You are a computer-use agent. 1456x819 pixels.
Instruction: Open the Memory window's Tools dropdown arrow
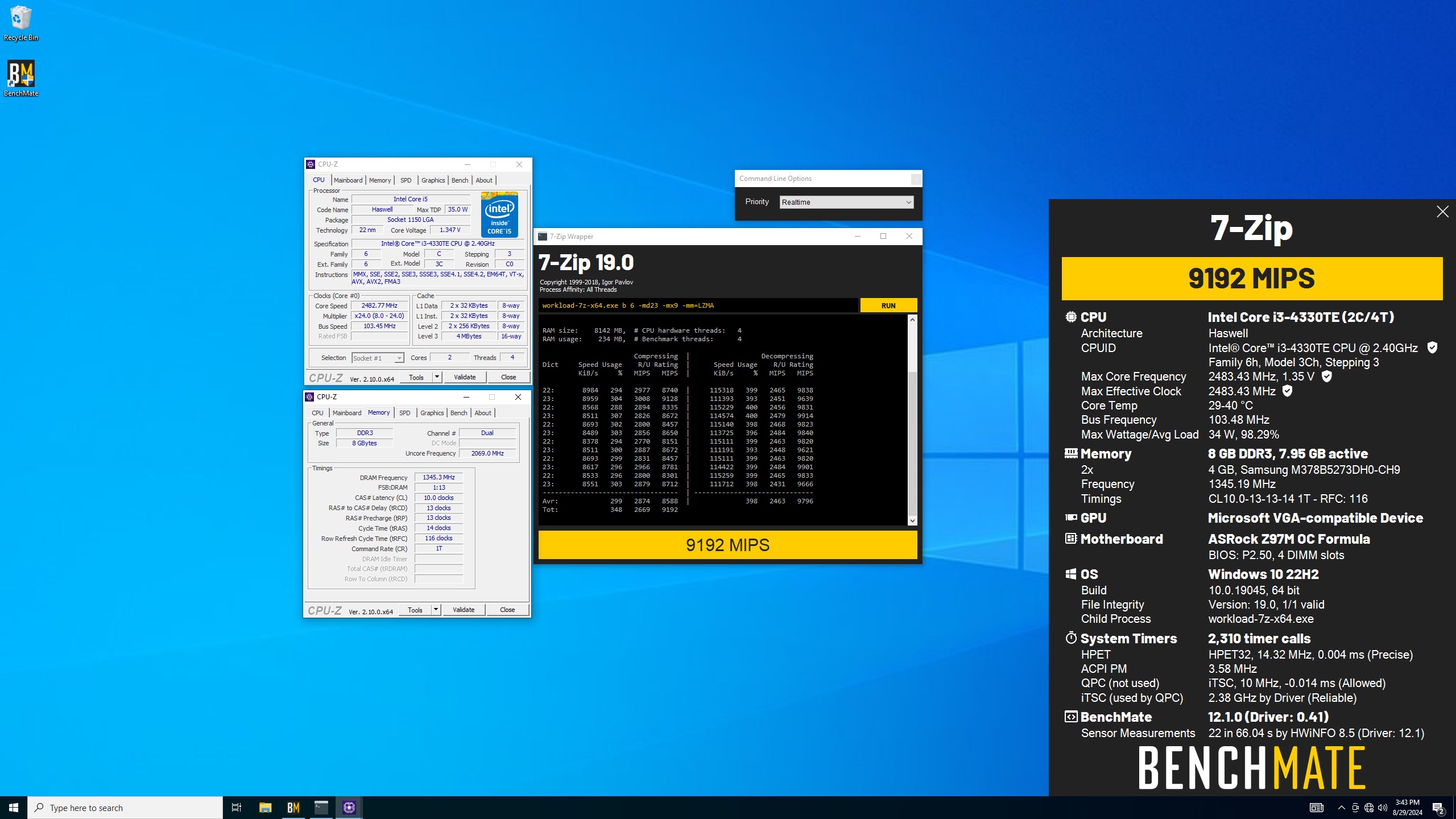pyautogui.click(x=436, y=610)
